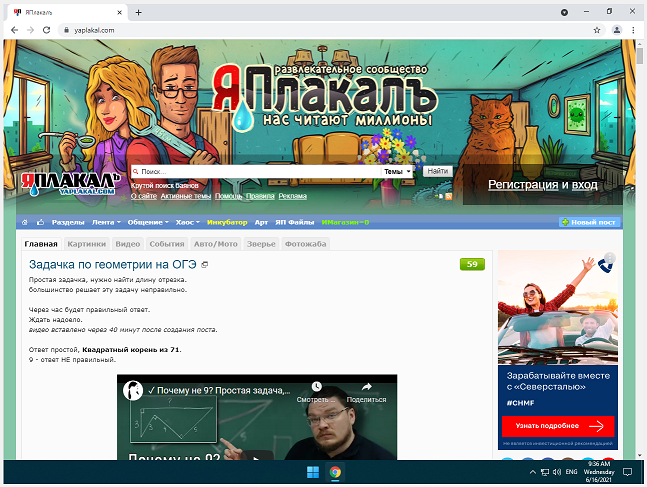Image resolution: width=647 pixels, height=487 pixels.
Task: Open the notification center icon
Action: click(627, 472)
